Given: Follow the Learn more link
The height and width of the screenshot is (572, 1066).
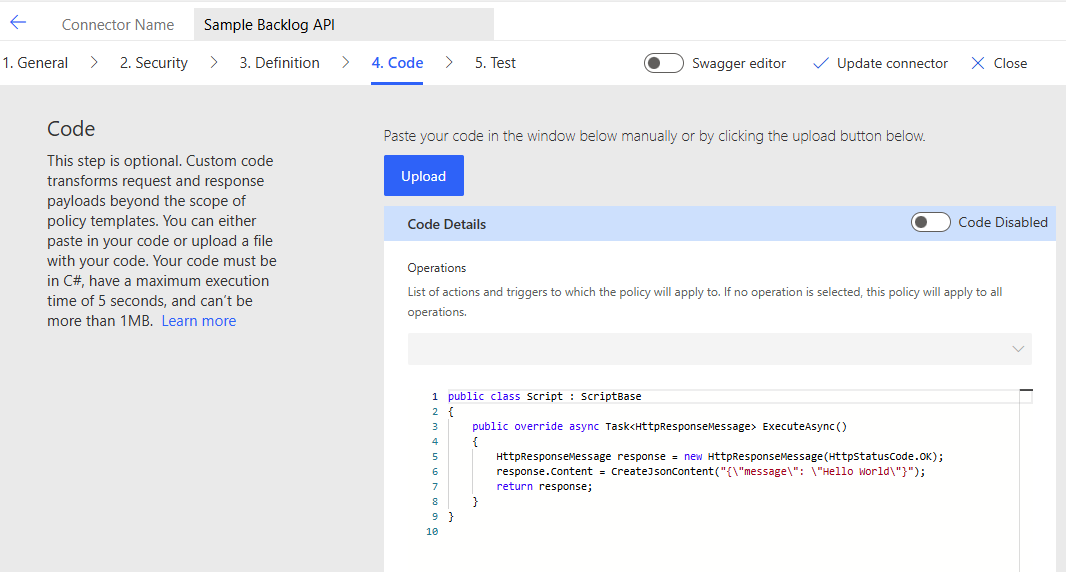Looking at the screenshot, I should (x=199, y=321).
